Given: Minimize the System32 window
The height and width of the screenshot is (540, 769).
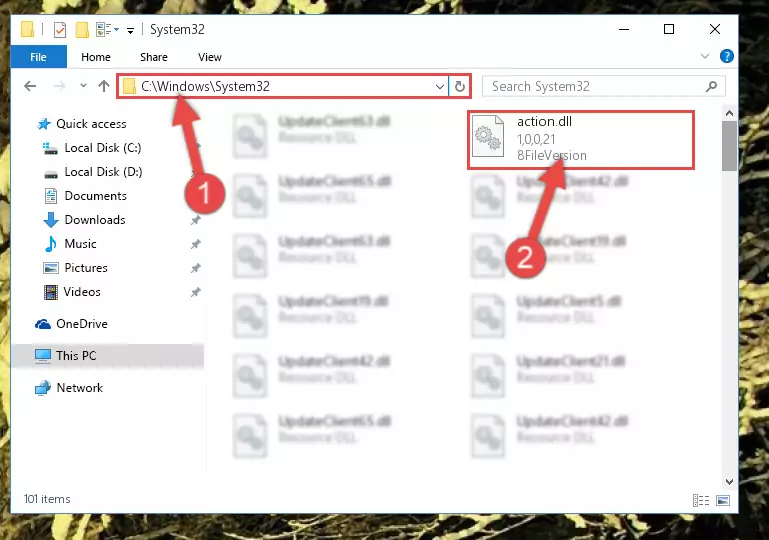Looking at the screenshot, I should (x=624, y=29).
